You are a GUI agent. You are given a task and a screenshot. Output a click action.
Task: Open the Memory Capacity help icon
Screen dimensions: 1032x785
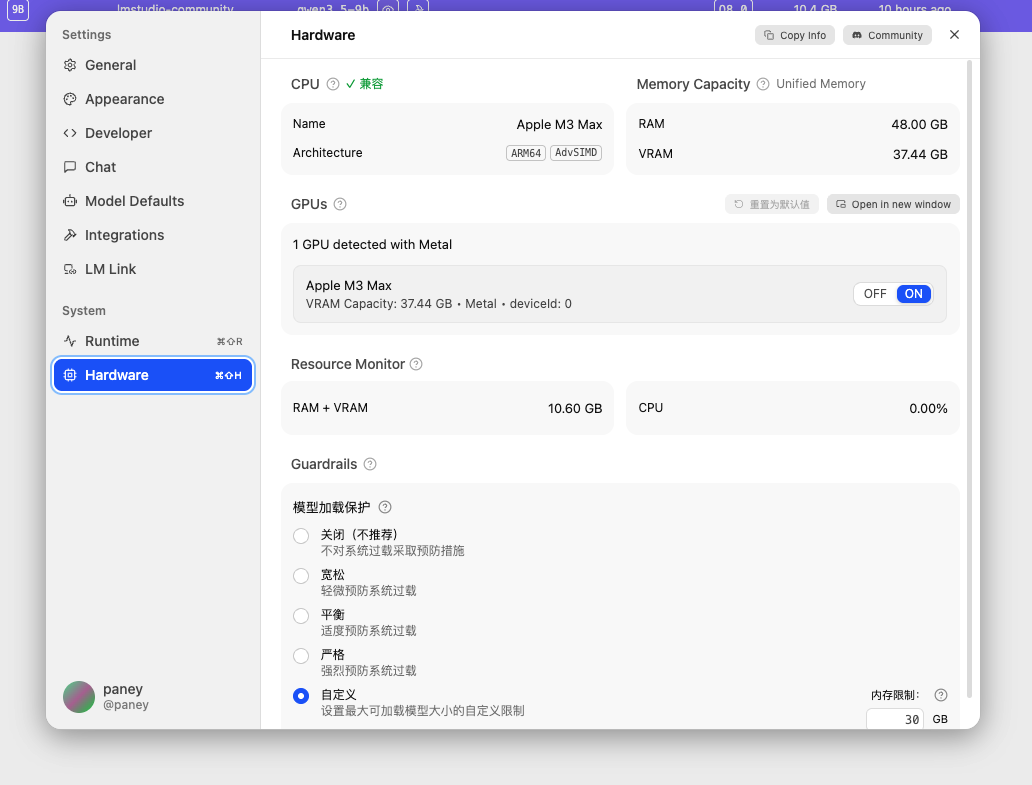[x=763, y=84]
